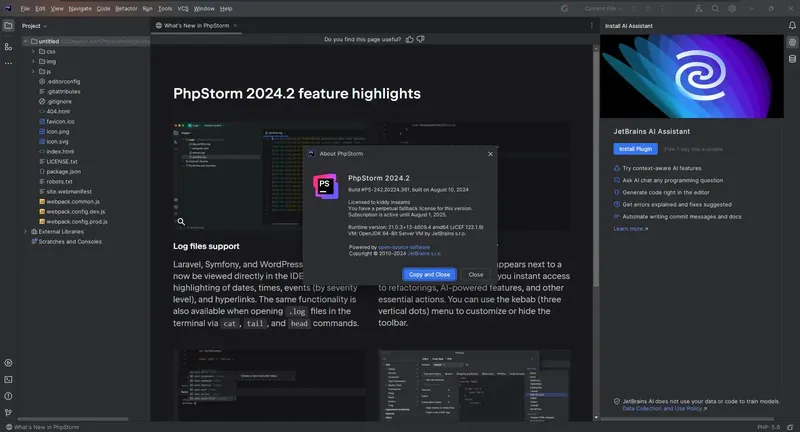Open the open-source software link
The width and height of the screenshot is (800, 432).
pyautogui.click(x=404, y=247)
